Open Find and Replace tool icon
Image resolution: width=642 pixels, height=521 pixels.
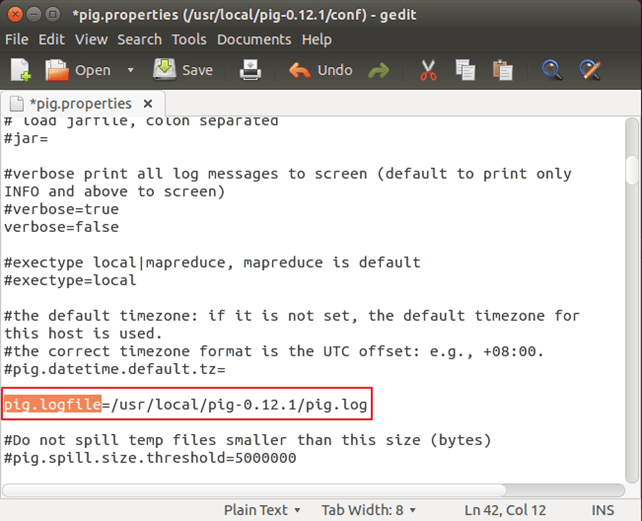(x=590, y=70)
